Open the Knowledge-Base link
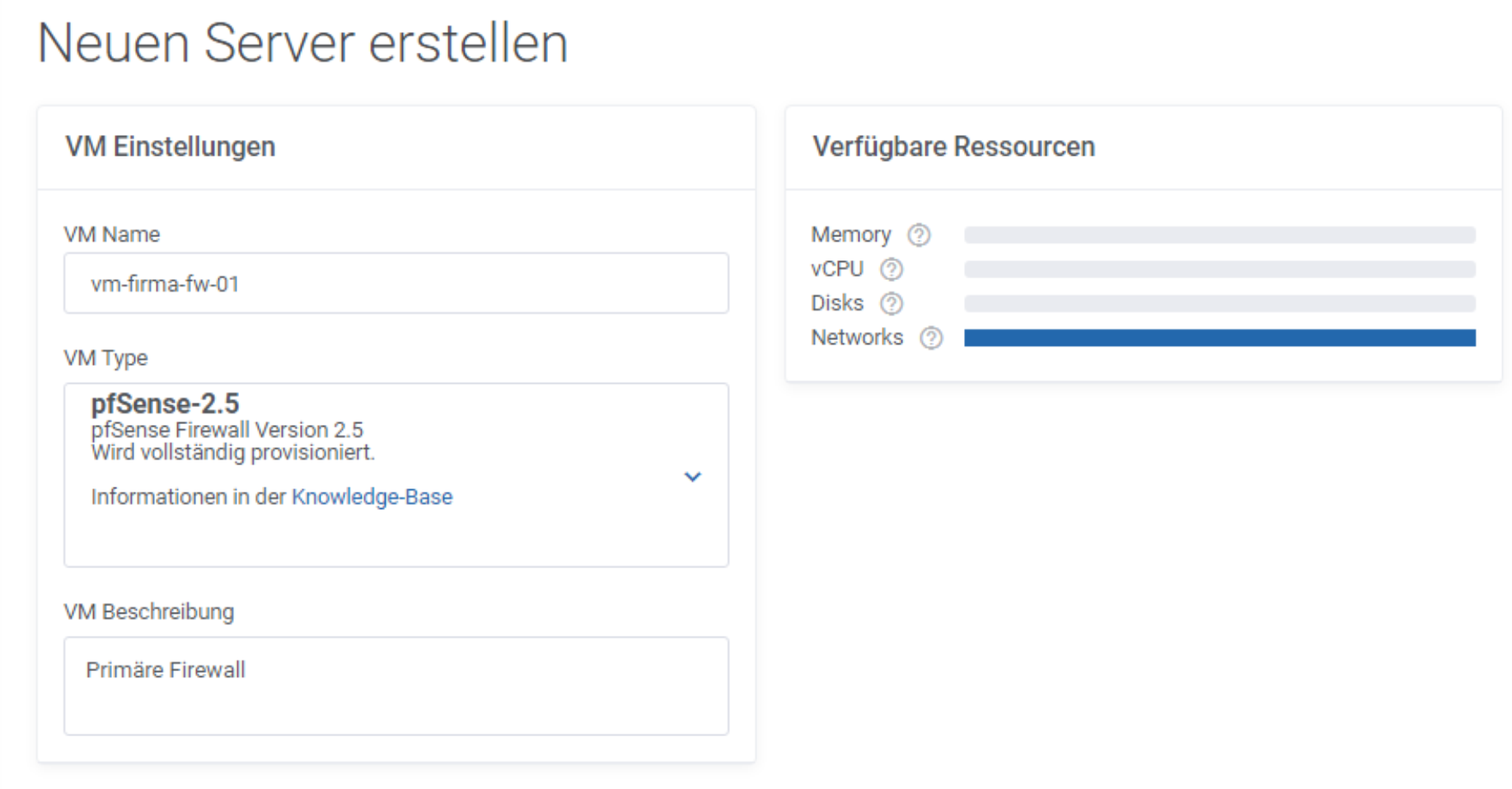Viewport: 1512px width, 789px height. [x=372, y=497]
